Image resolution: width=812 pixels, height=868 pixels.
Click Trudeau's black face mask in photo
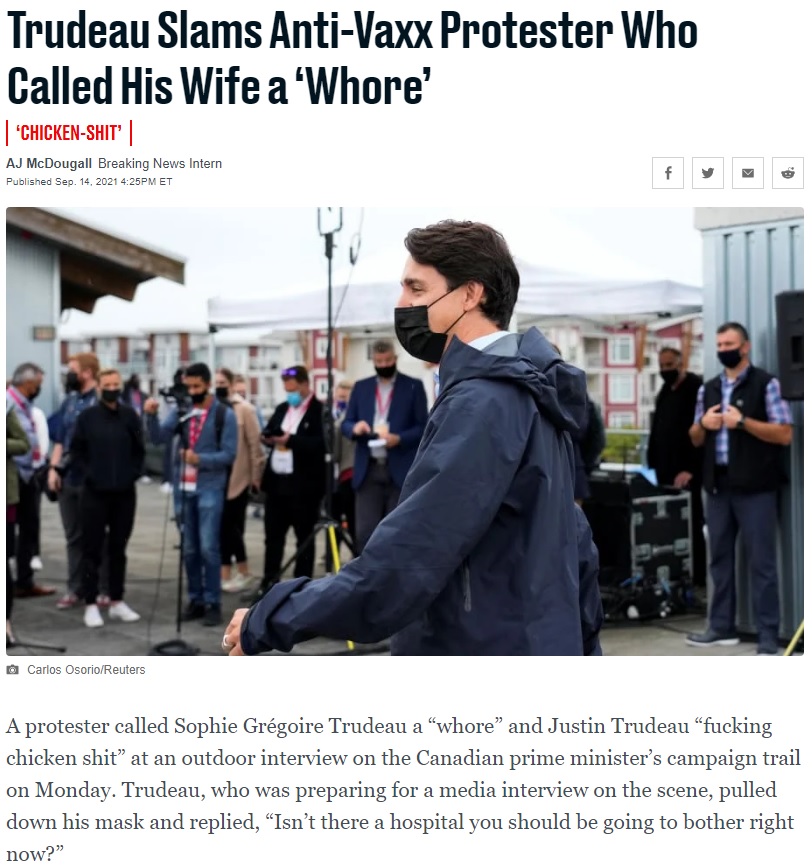(426, 327)
